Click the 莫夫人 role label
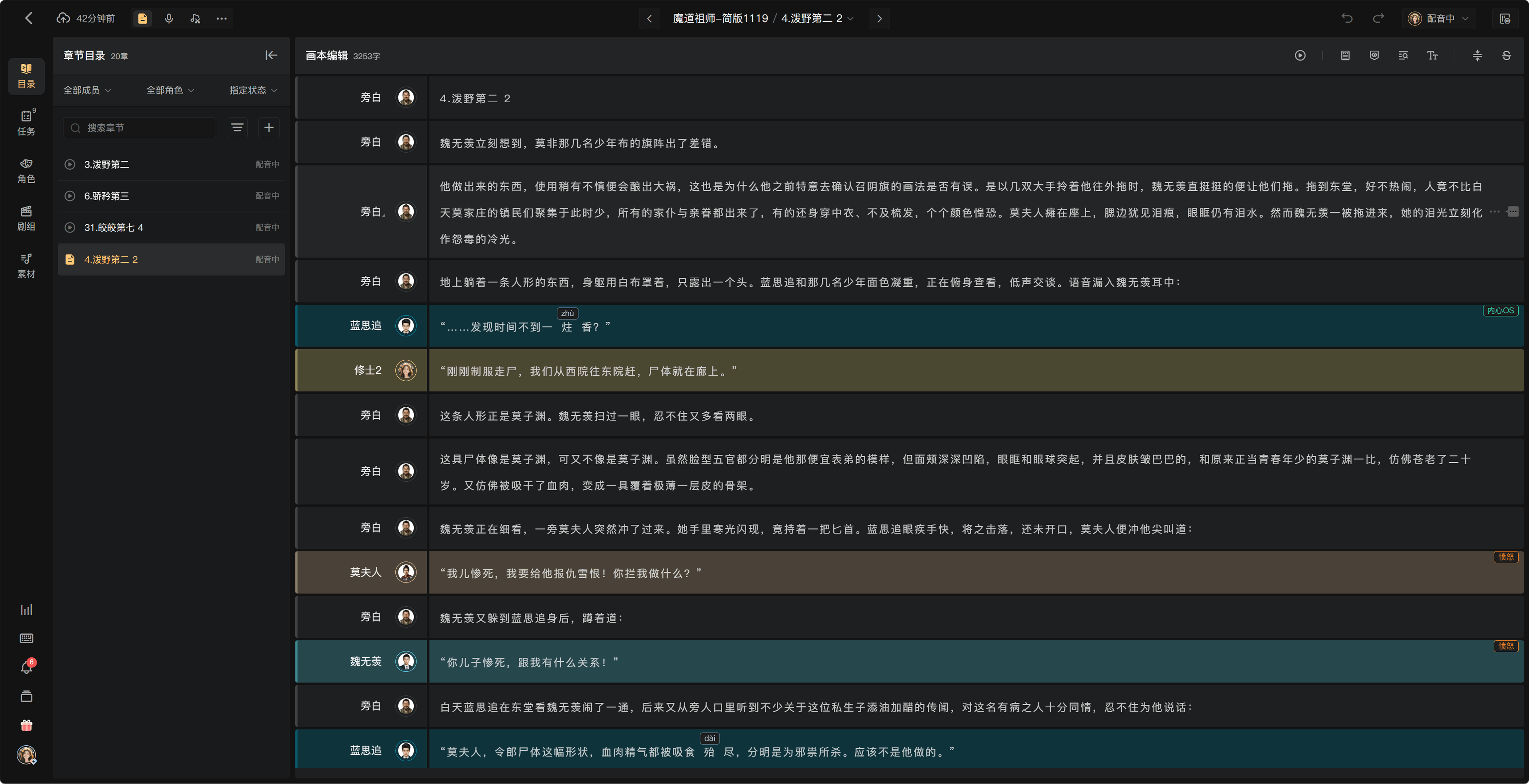Viewport: 1529px width, 784px height. pos(366,572)
